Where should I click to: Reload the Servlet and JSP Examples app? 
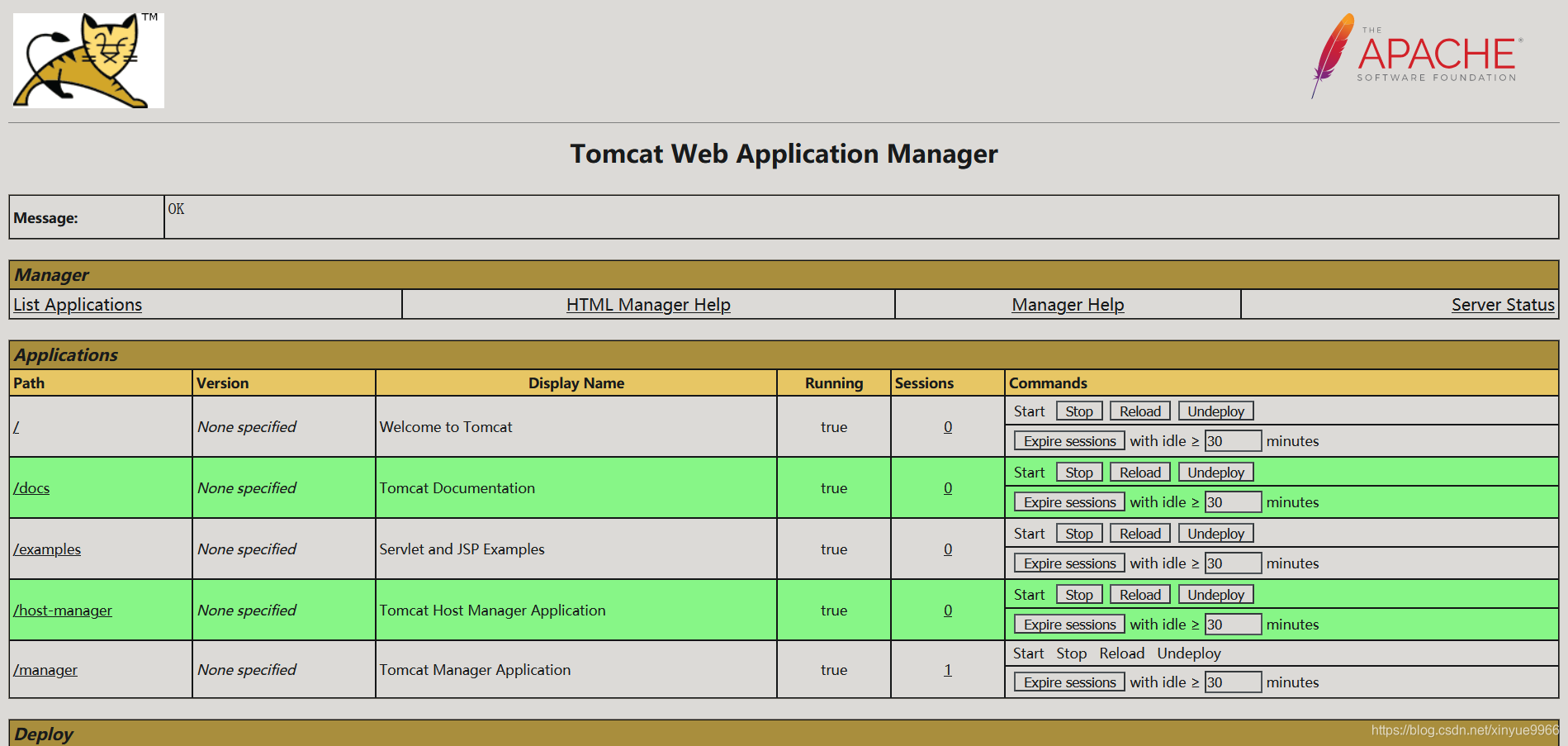coord(1140,534)
